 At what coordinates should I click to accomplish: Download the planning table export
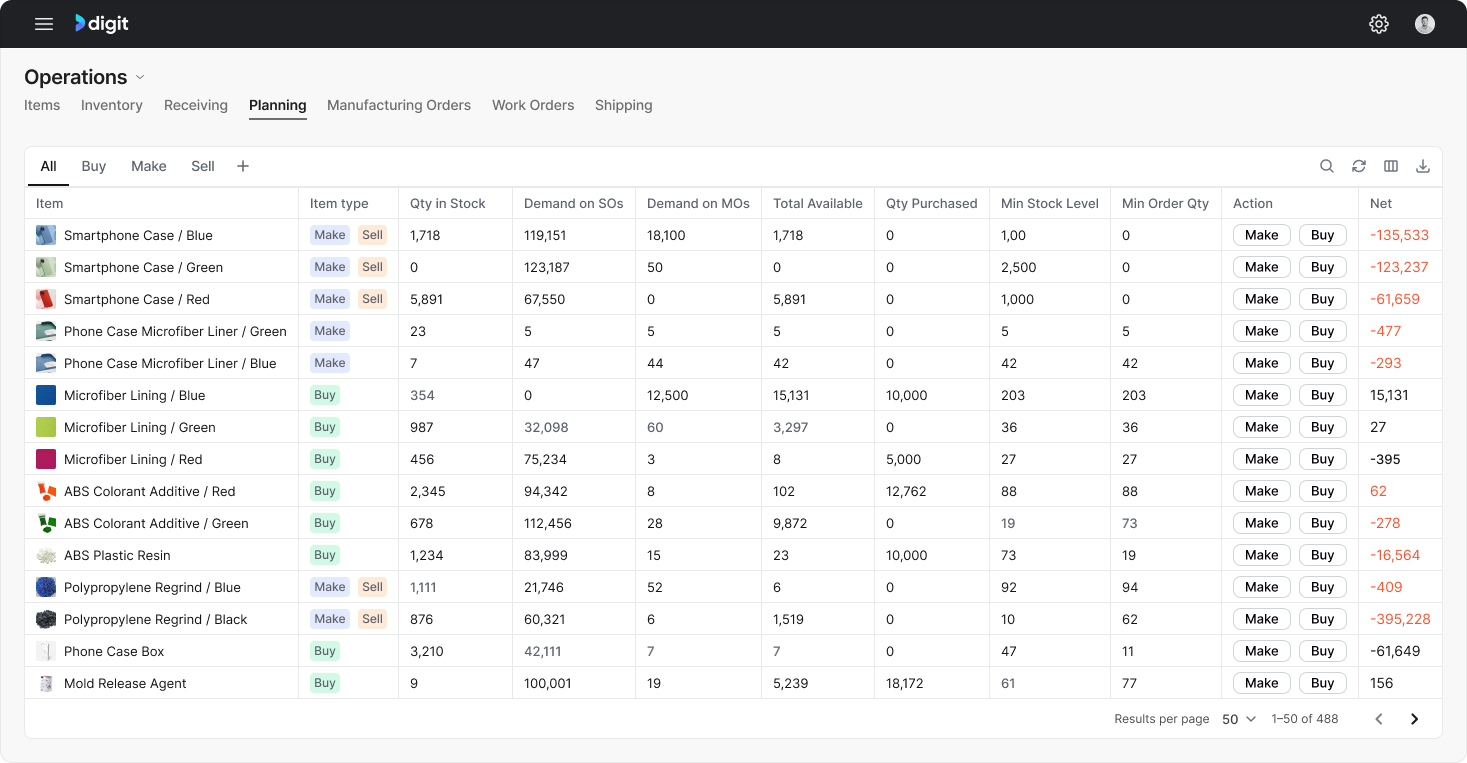[x=1423, y=166]
